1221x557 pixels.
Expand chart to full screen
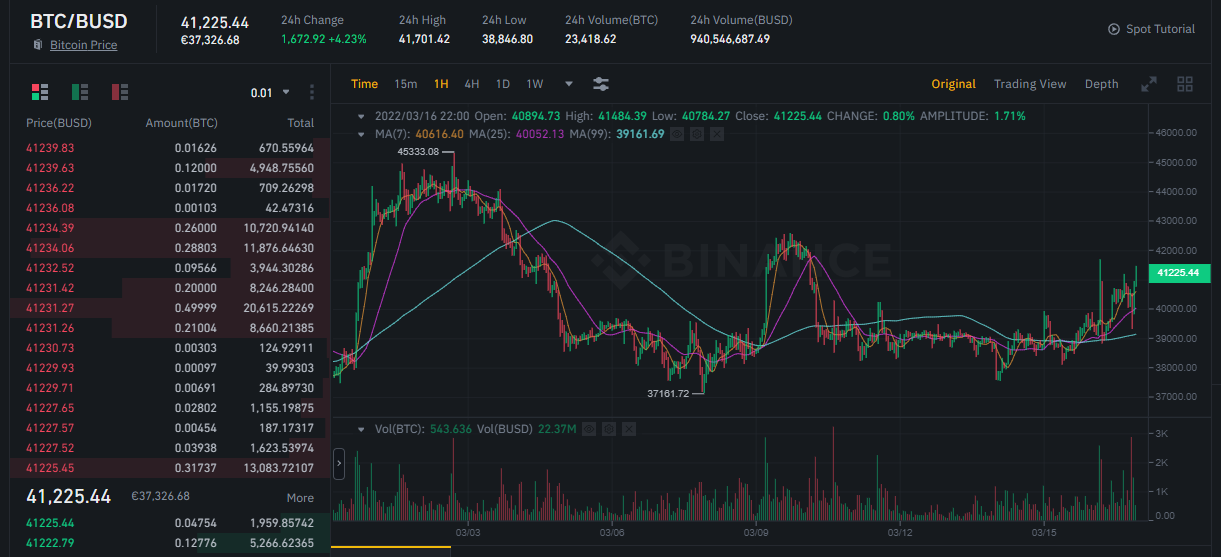click(1149, 84)
